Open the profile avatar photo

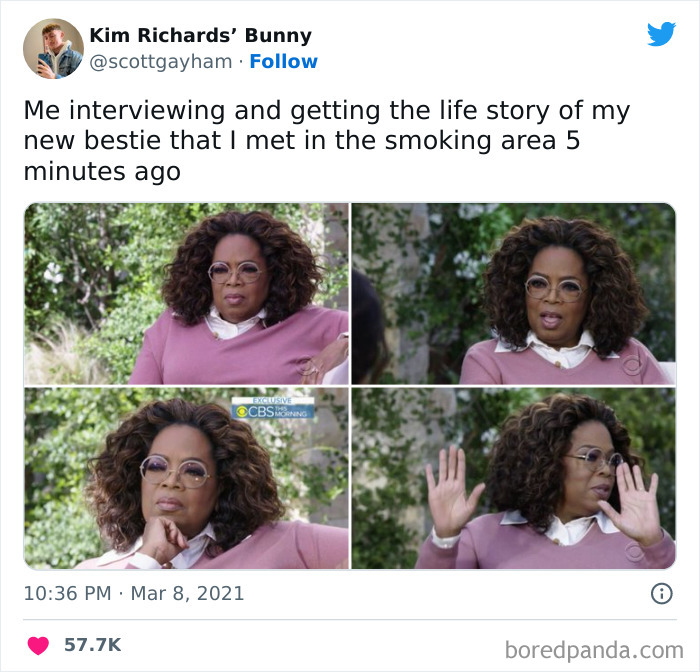coord(53,48)
